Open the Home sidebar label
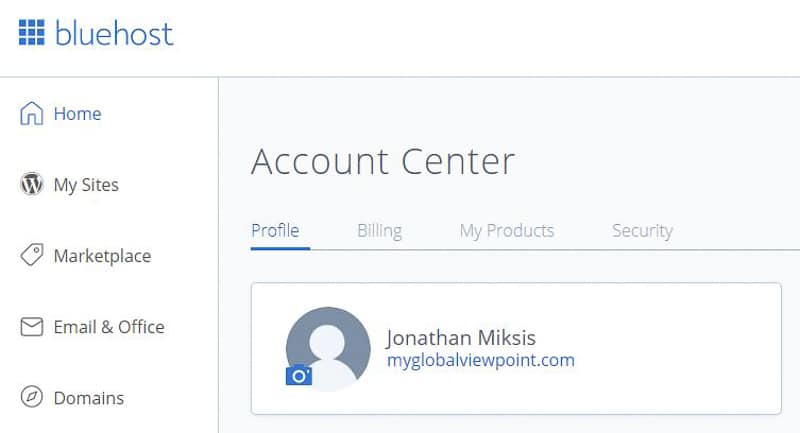The image size is (800, 433). click(78, 114)
